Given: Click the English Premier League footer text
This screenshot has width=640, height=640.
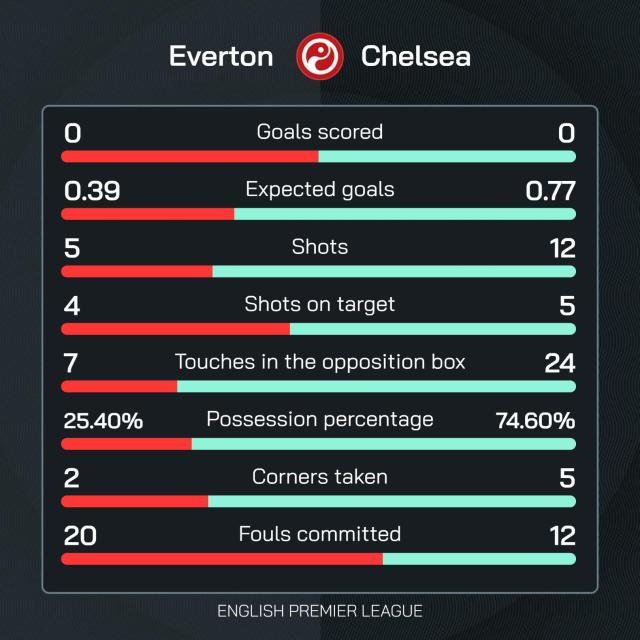Looking at the screenshot, I should point(320,610).
